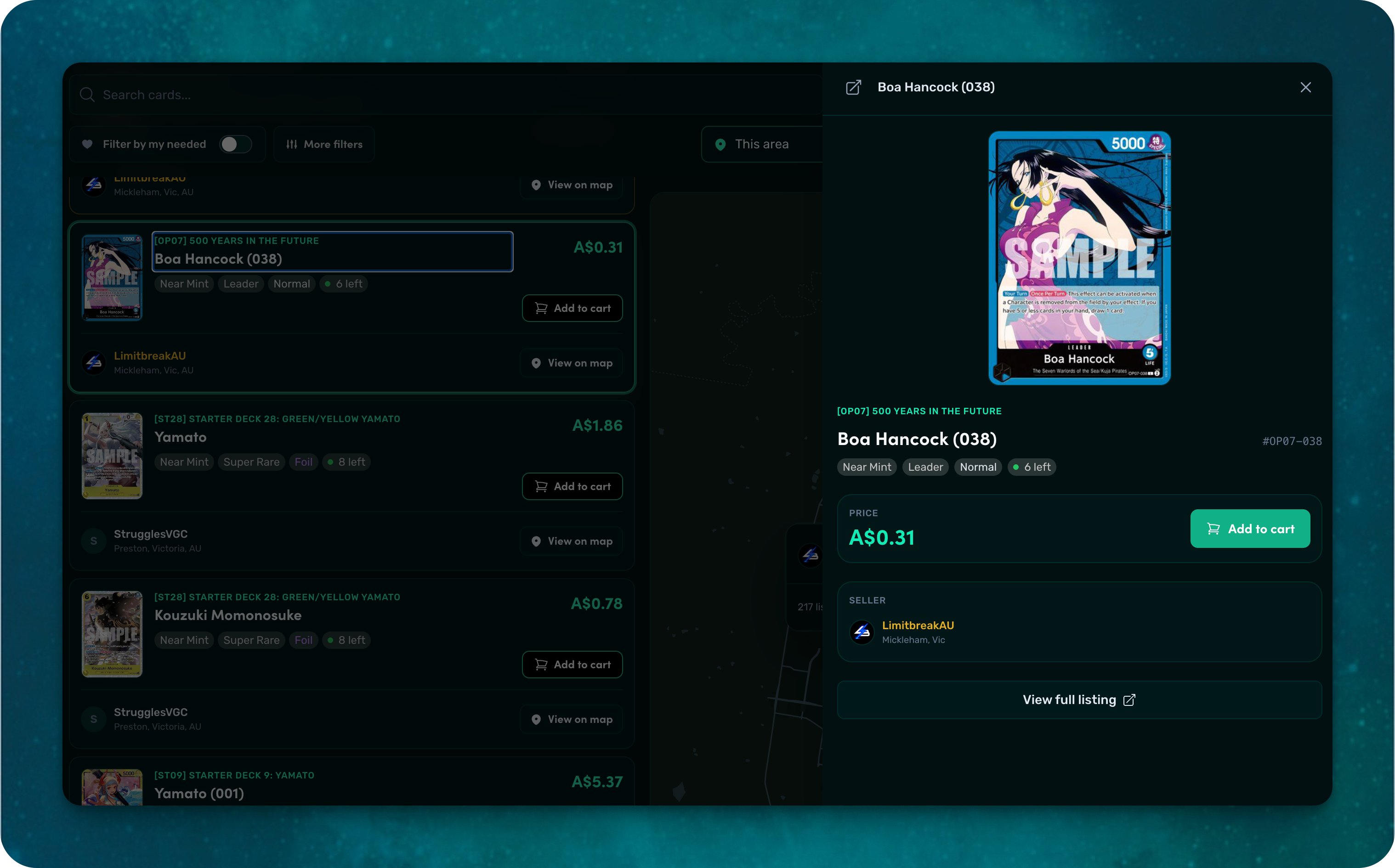Add Boa Hancock to cart from list
Viewport: 1395px width, 868px height.
[x=572, y=308]
